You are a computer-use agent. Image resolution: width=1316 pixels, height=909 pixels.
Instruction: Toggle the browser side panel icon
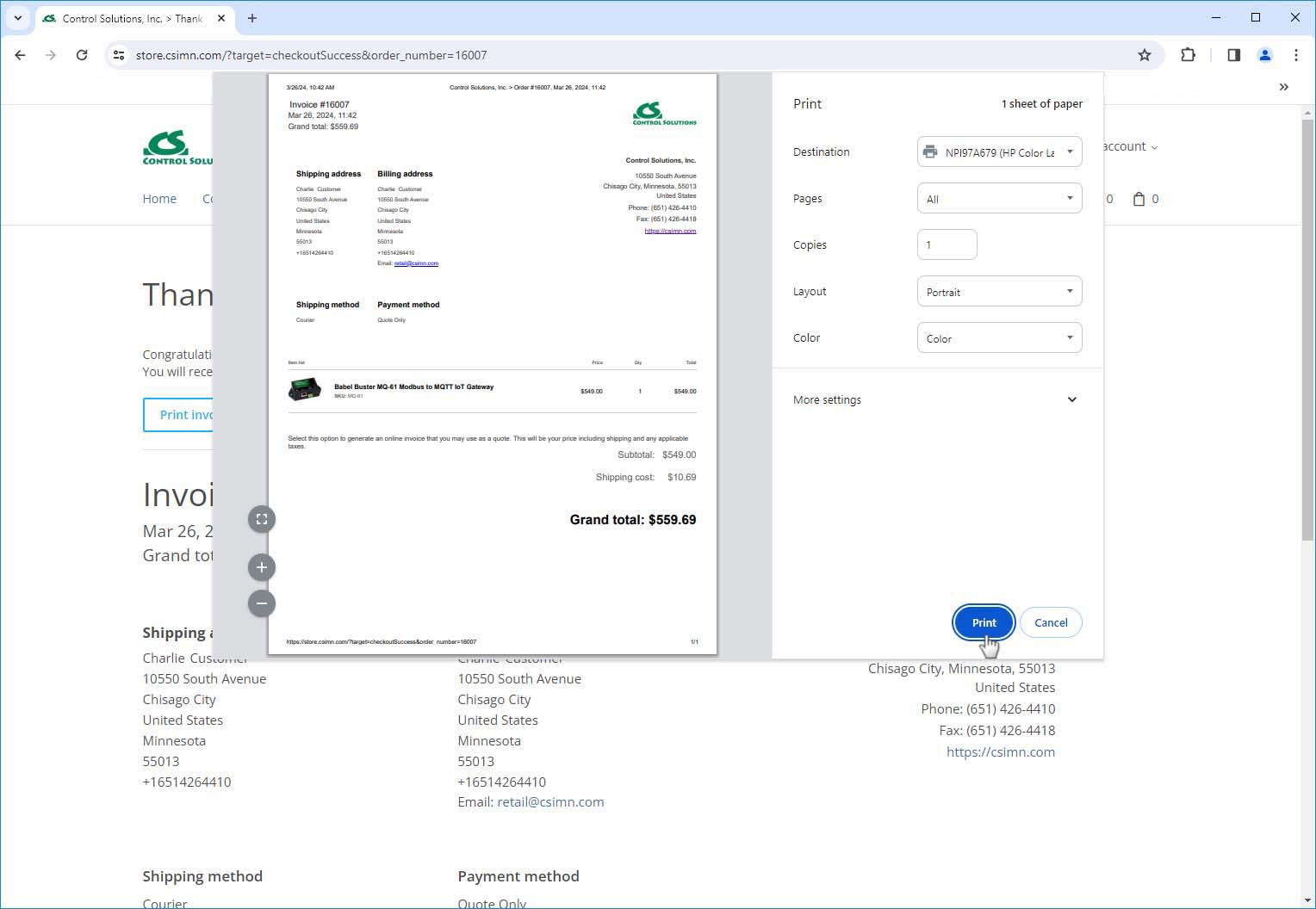[1233, 55]
